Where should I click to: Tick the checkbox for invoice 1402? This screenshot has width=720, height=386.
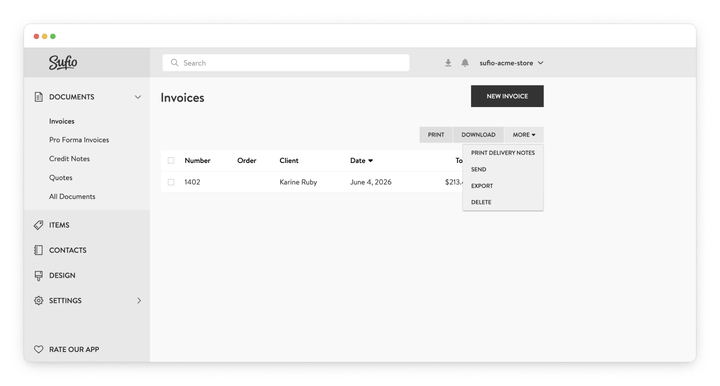pyautogui.click(x=171, y=182)
